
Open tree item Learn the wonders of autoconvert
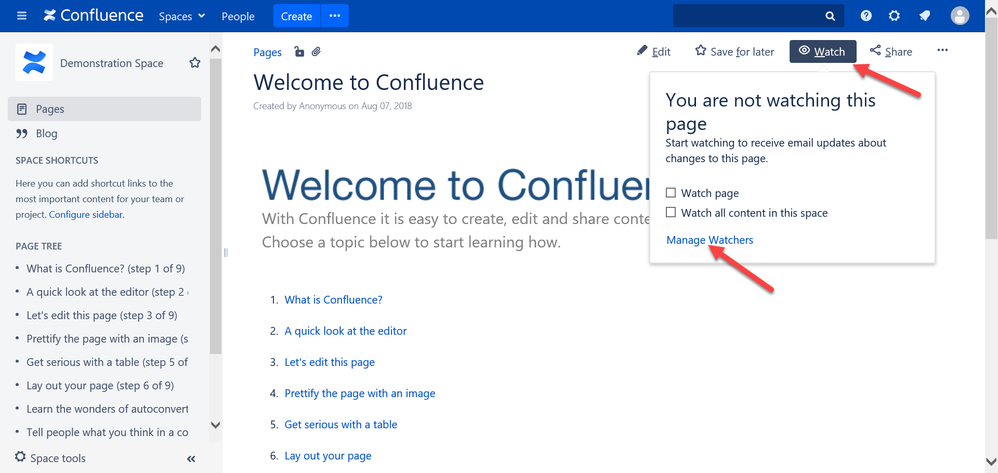(x=108, y=409)
